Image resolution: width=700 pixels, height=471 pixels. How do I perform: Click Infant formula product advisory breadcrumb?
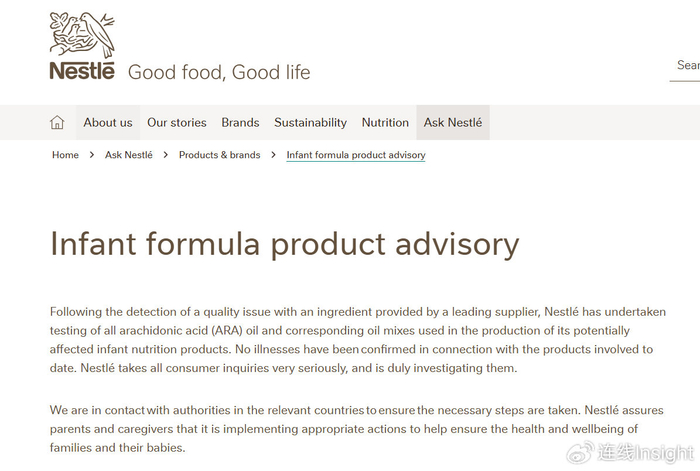(x=356, y=155)
